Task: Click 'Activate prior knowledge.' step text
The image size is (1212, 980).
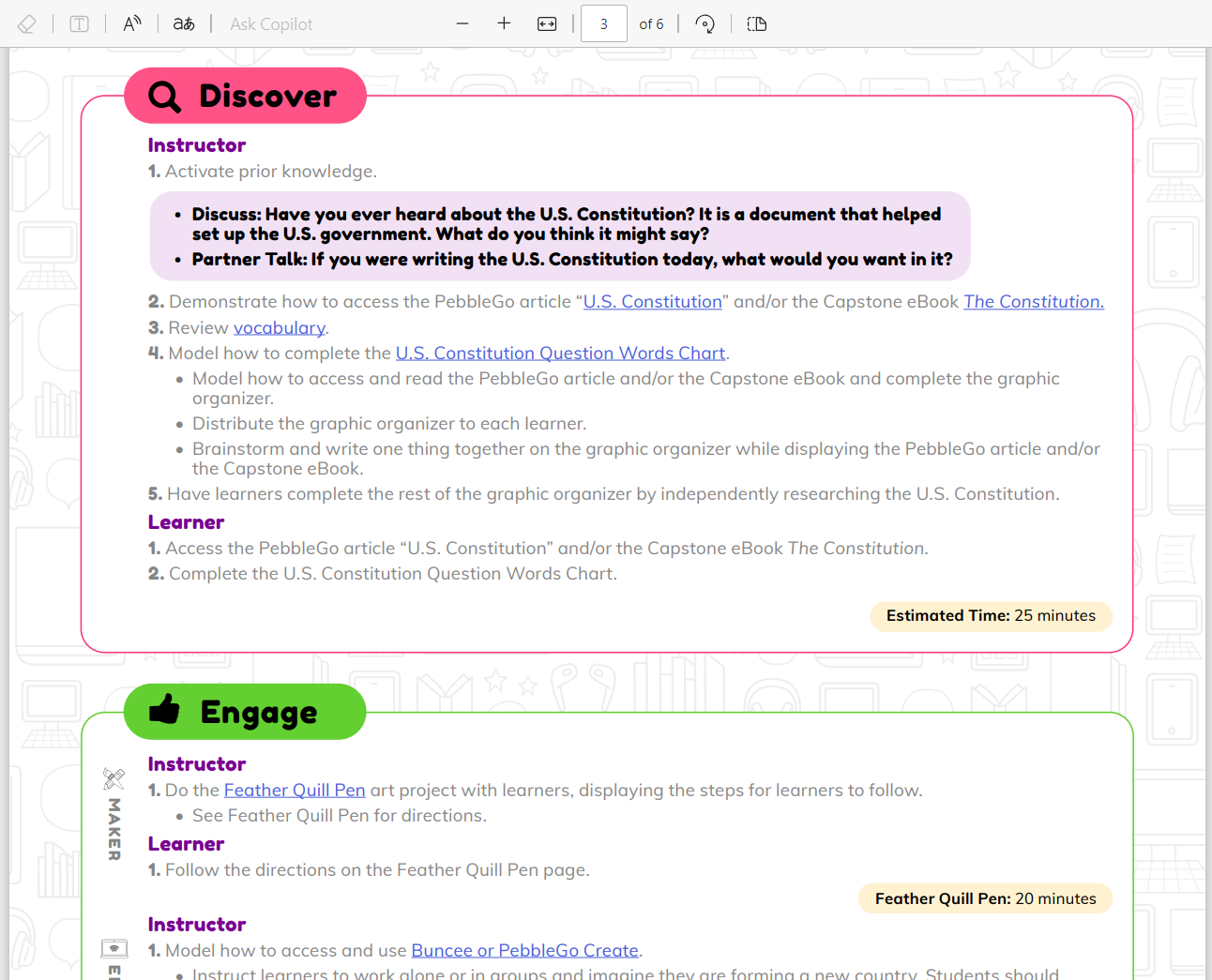Action: pos(271,172)
